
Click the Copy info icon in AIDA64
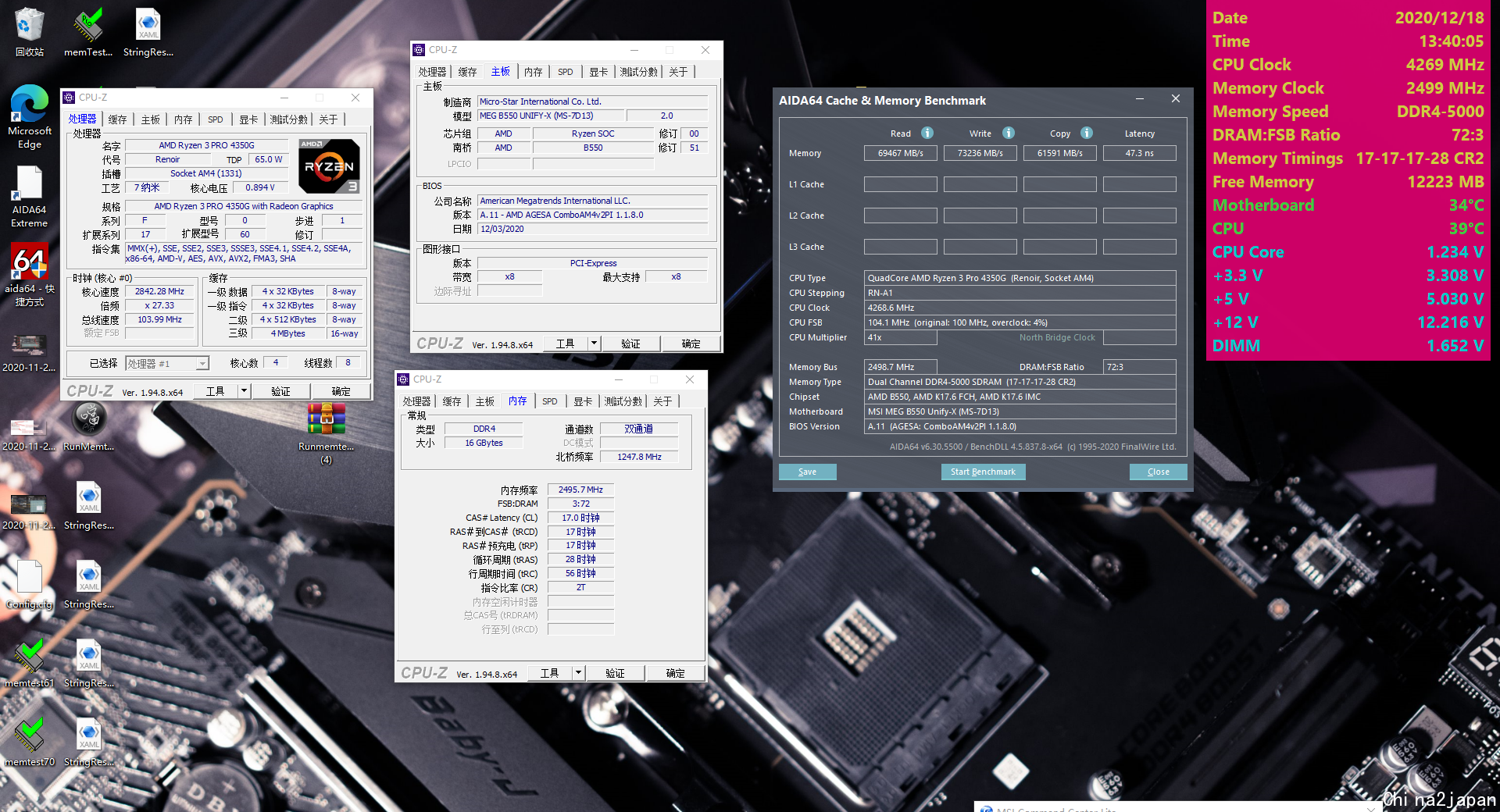[1087, 133]
